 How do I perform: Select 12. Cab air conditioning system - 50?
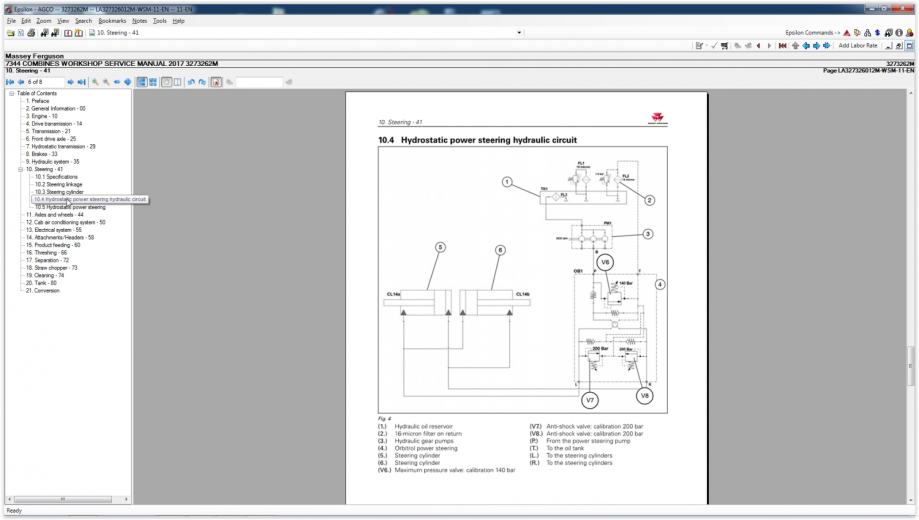(x=65, y=223)
